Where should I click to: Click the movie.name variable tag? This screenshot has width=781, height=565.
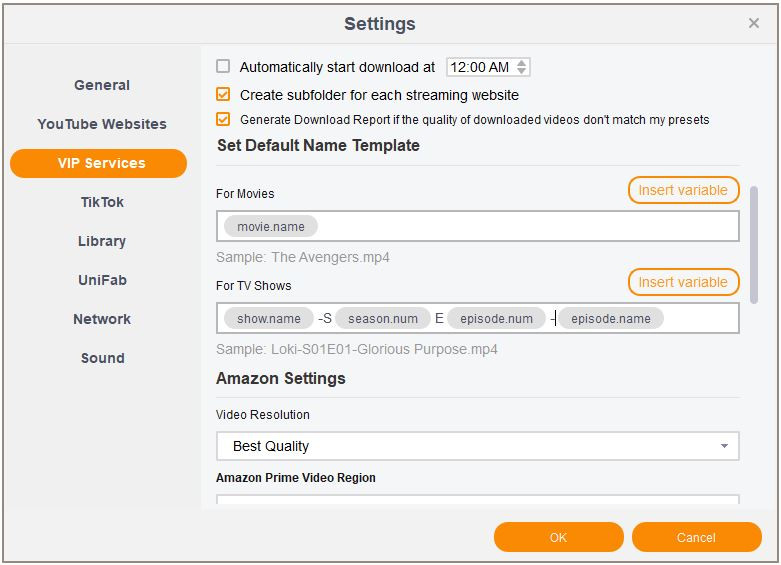pyautogui.click(x=271, y=227)
